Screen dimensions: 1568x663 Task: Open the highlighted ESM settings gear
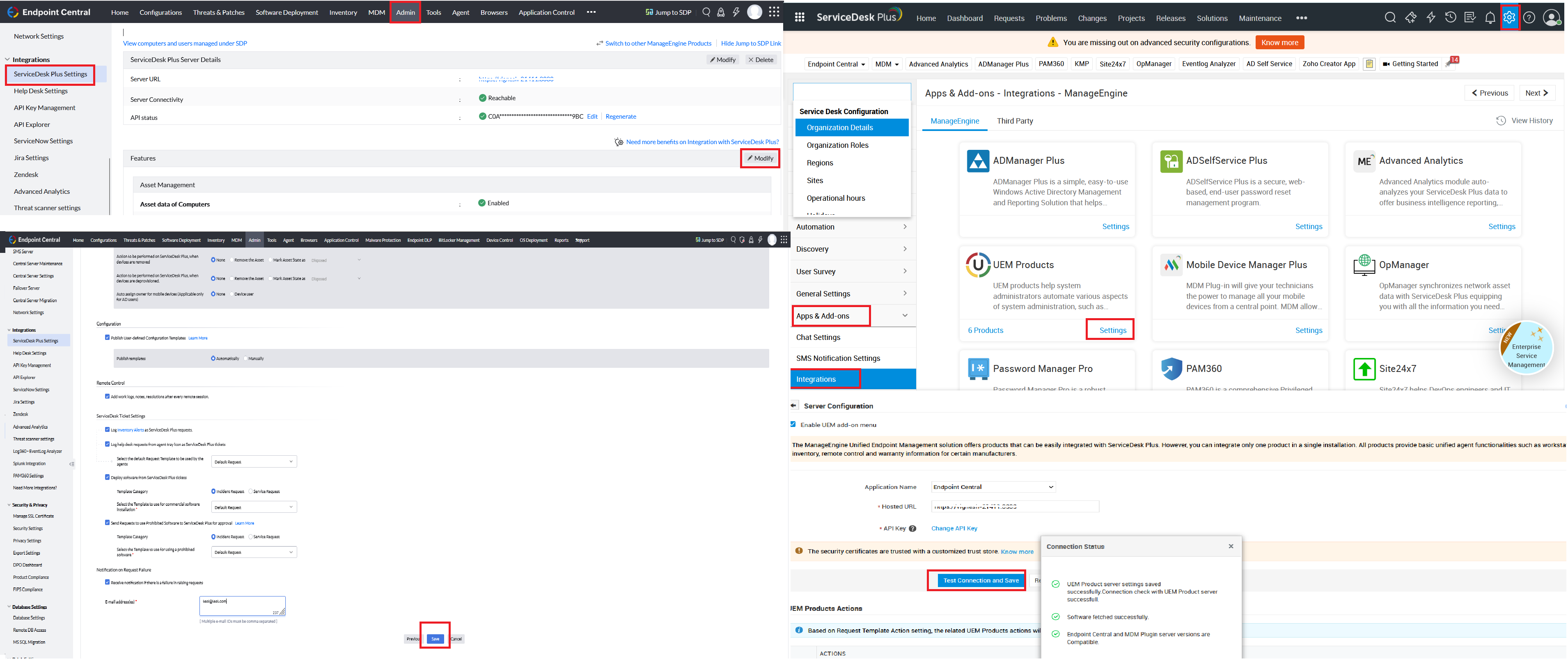pos(1510,17)
